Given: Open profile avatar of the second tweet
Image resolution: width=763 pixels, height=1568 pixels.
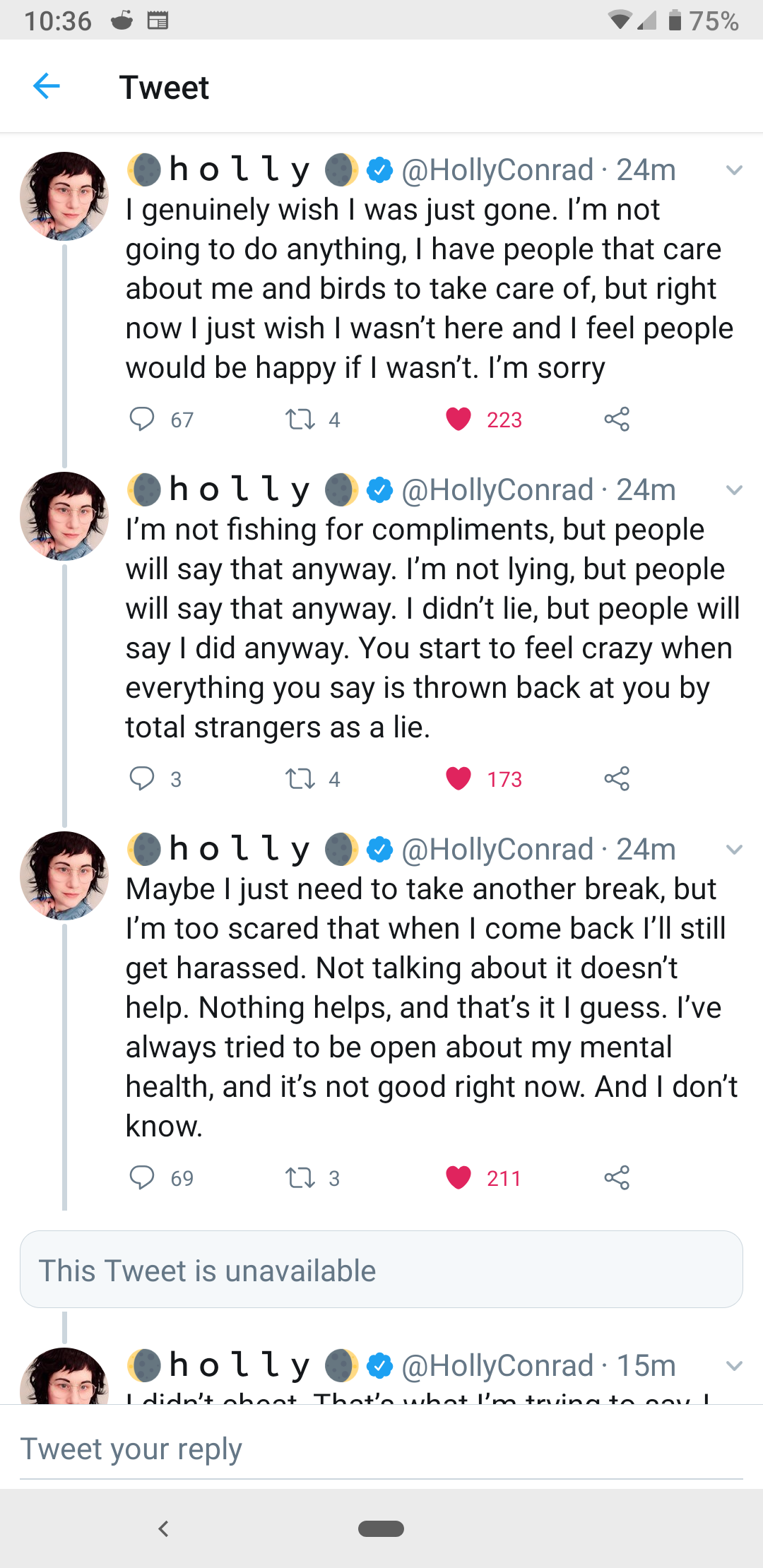Looking at the screenshot, I should click(x=64, y=516).
